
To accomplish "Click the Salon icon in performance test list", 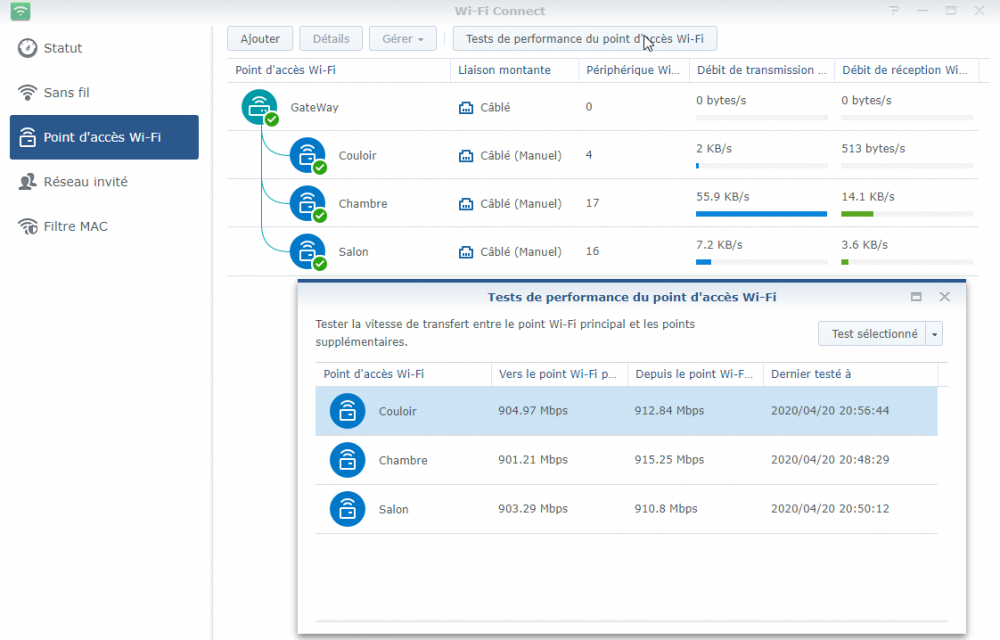I will [x=347, y=509].
